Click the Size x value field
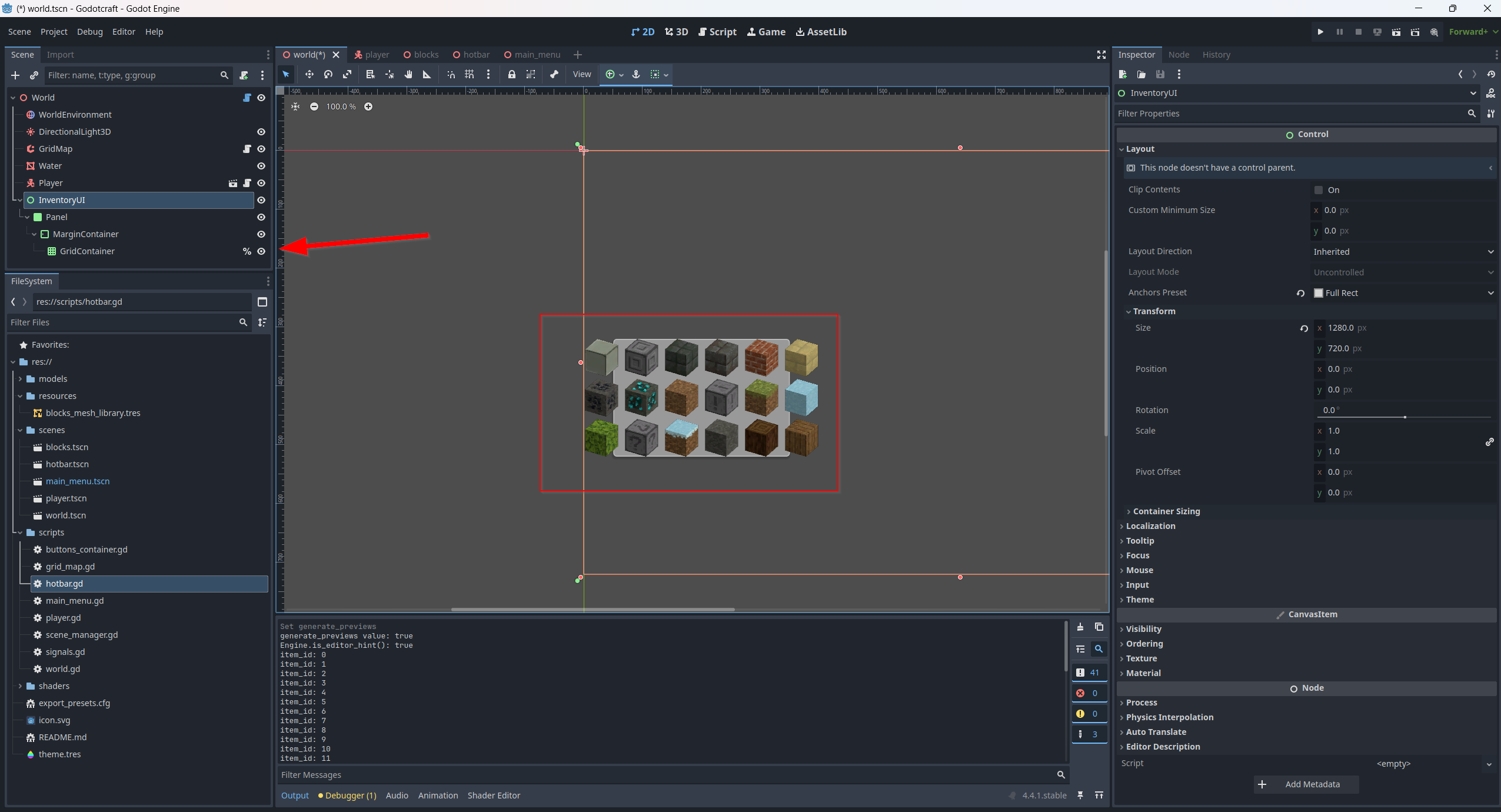 coord(1404,328)
